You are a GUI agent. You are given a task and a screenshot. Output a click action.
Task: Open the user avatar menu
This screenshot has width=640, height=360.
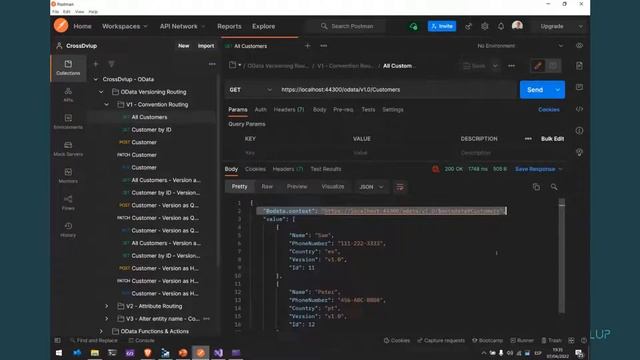pos(518,26)
